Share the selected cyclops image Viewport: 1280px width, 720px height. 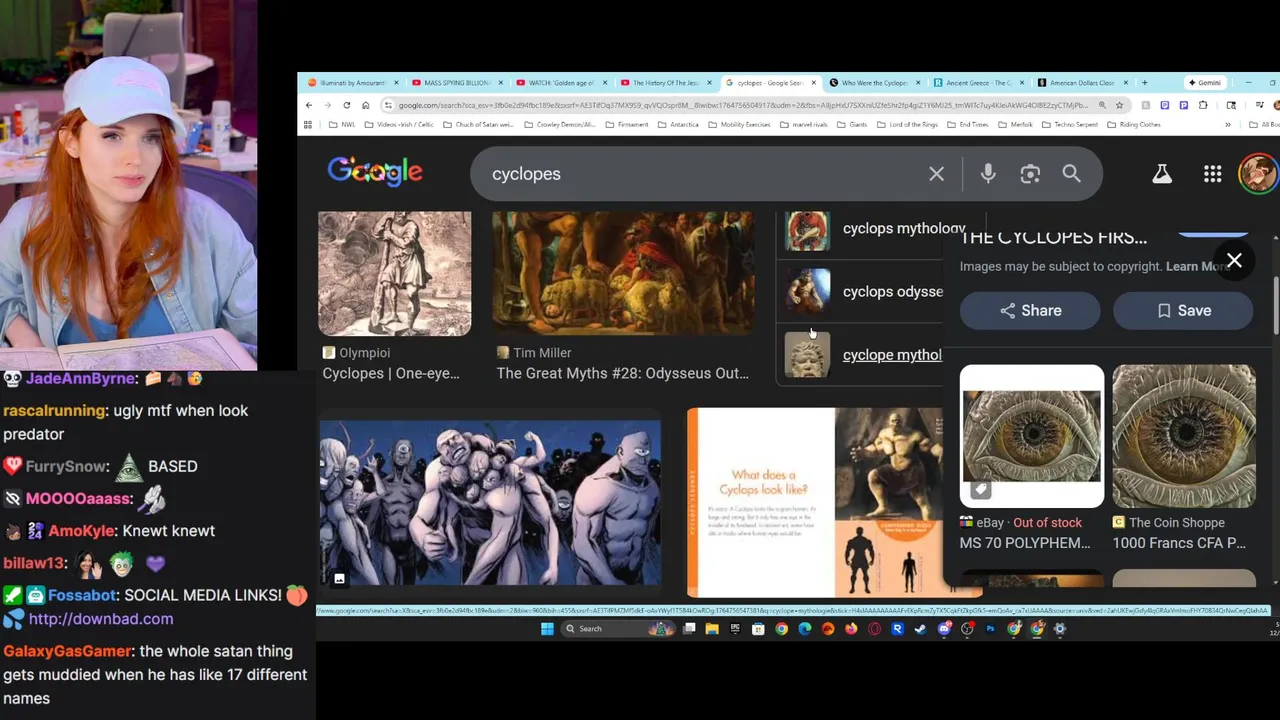point(1030,310)
